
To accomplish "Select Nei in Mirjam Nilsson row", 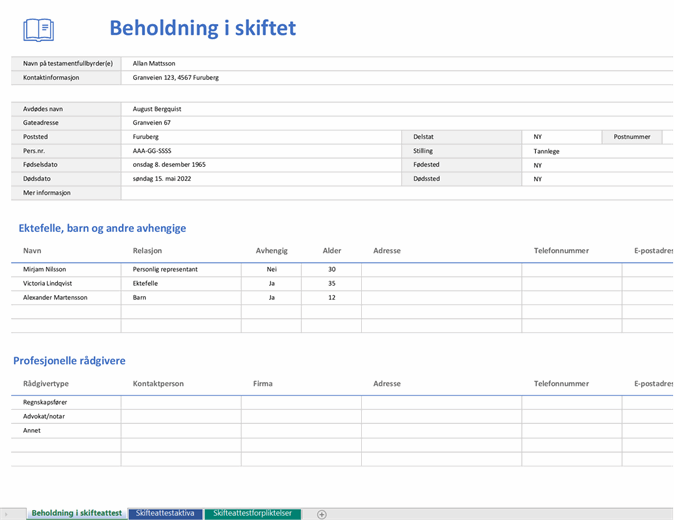I will (x=272, y=269).
